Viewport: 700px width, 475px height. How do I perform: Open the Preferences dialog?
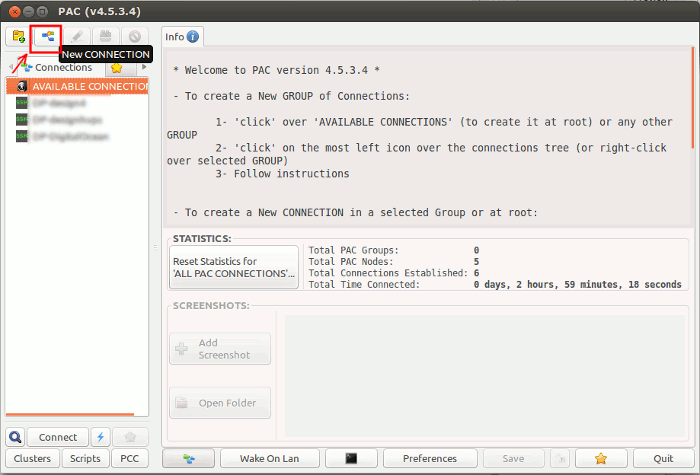point(429,458)
